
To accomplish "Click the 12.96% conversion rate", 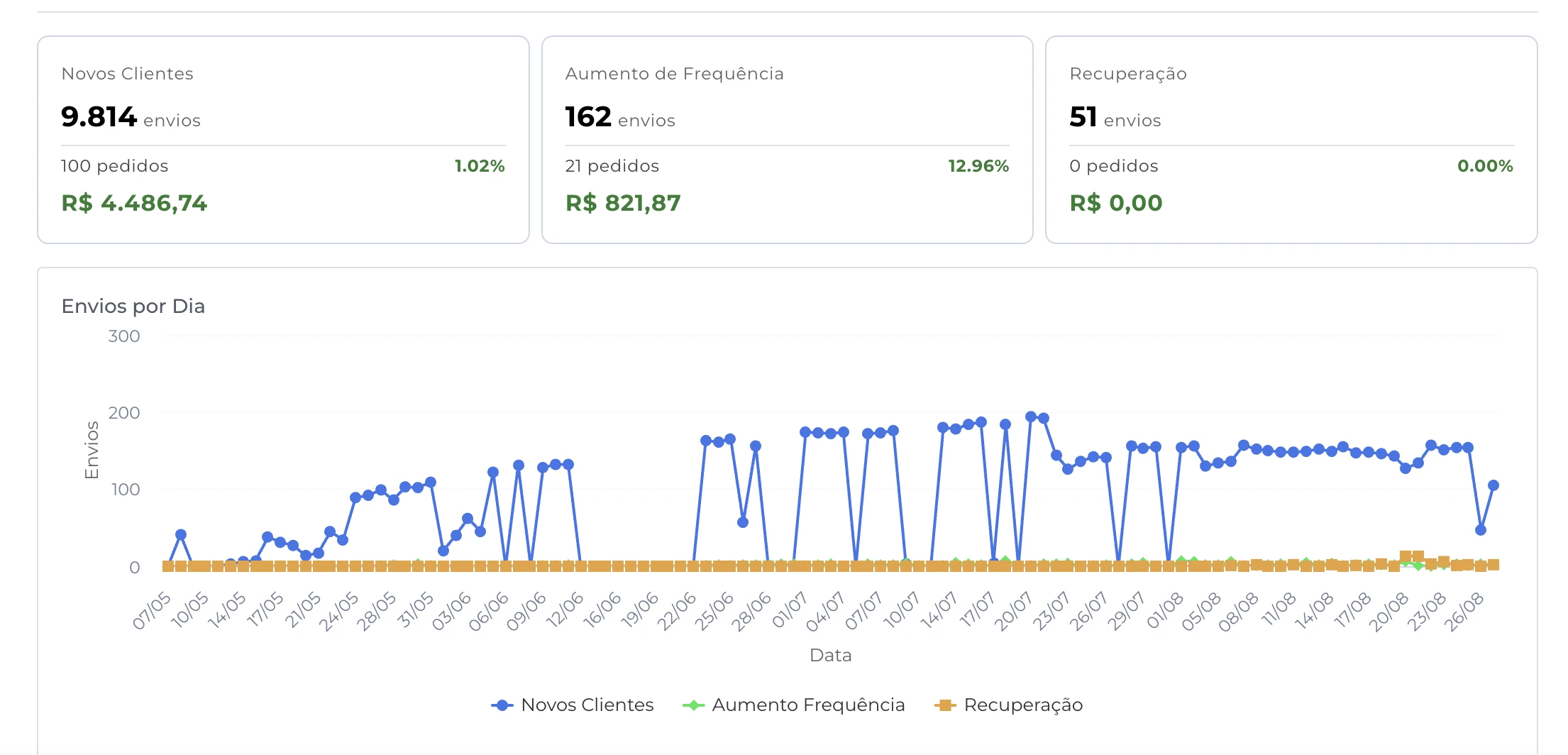I will pyautogui.click(x=978, y=166).
